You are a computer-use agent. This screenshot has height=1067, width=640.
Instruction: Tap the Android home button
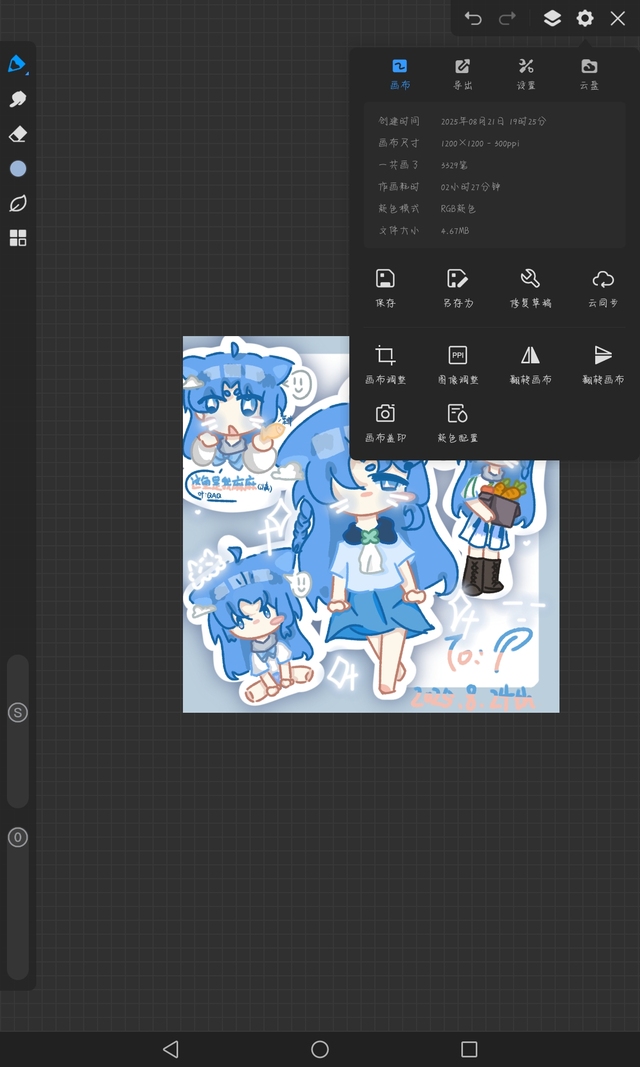pos(320,1049)
